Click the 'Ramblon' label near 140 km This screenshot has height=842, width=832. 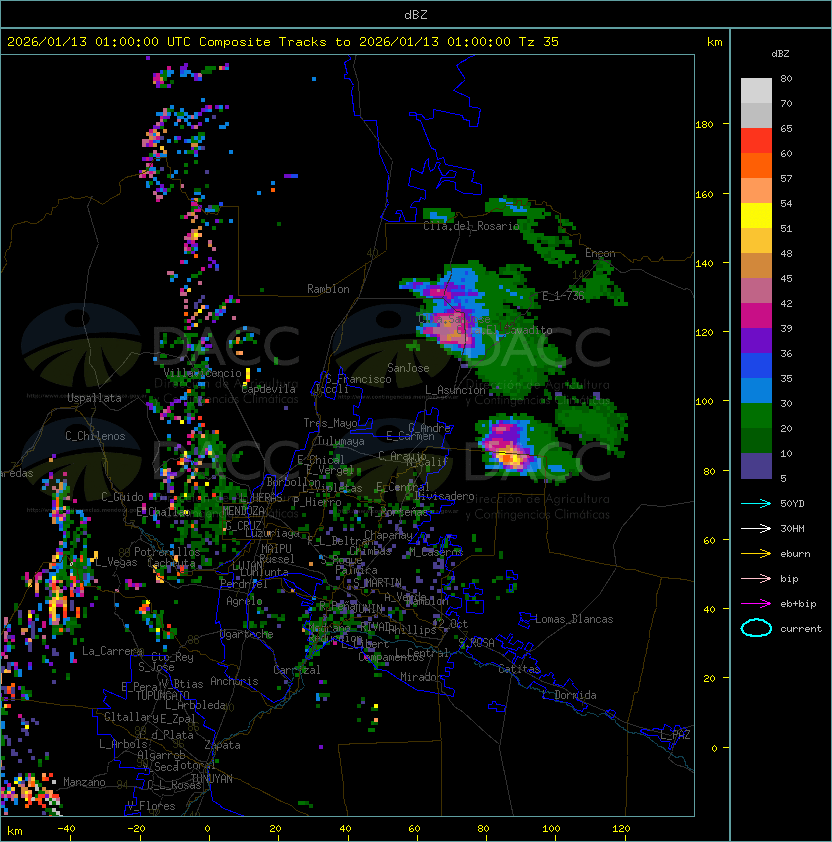pyautogui.click(x=328, y=289)
